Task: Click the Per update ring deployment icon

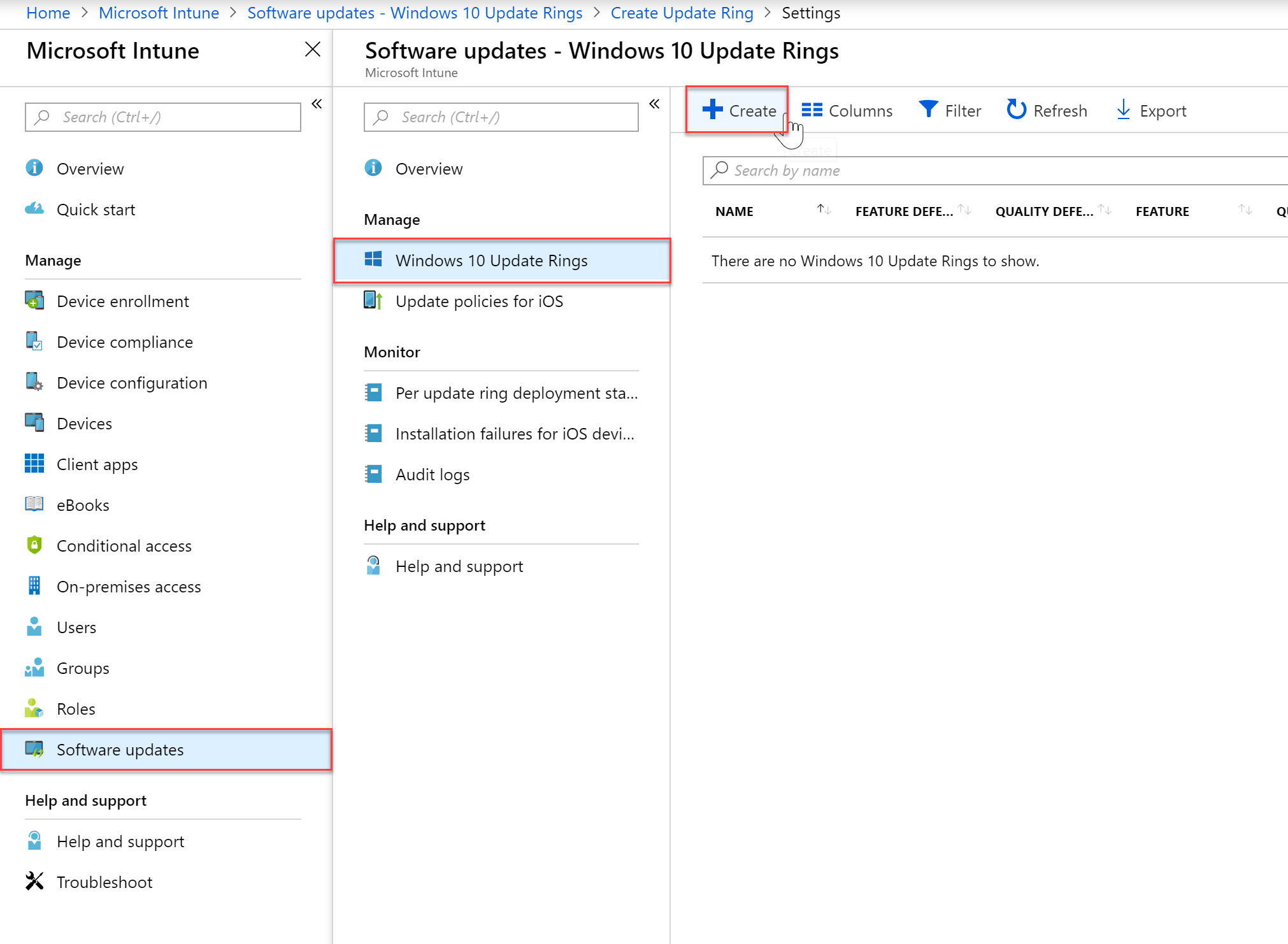Action: pyautogui.click(x=373, y=392)
